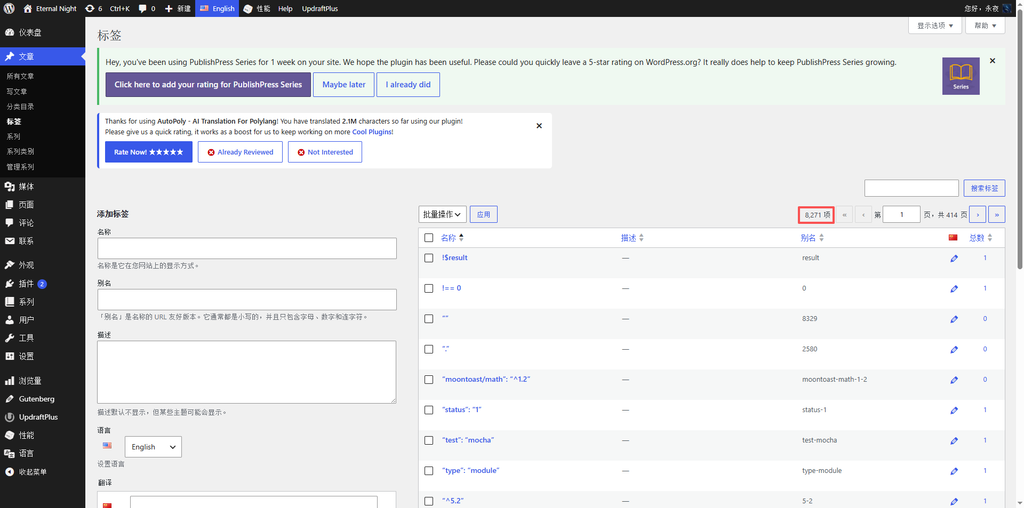Open 所有文章 submenu item
This screenshot has width=1024, height=508.
coord(20,76)
